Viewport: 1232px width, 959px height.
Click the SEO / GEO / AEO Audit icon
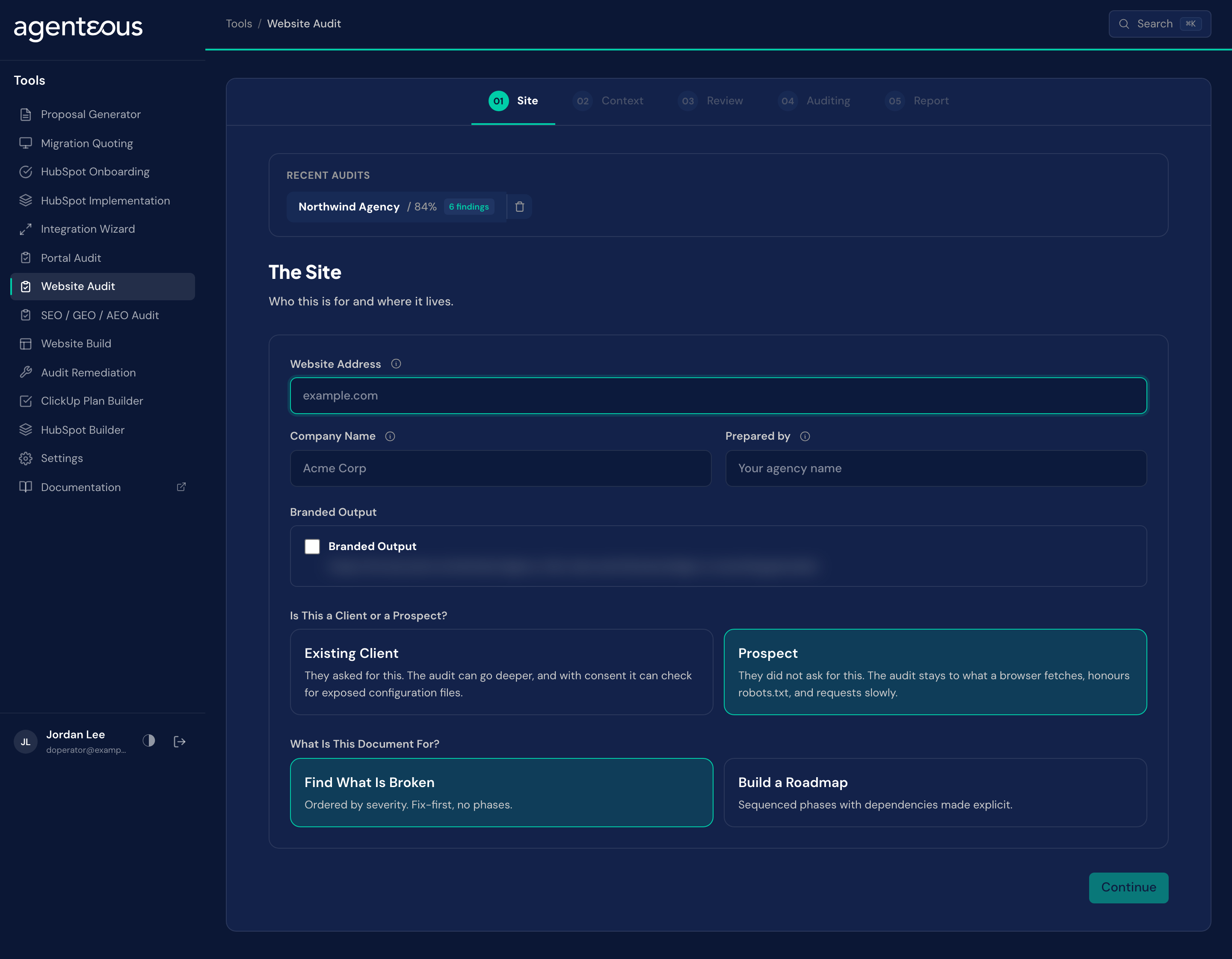(25, 315)
